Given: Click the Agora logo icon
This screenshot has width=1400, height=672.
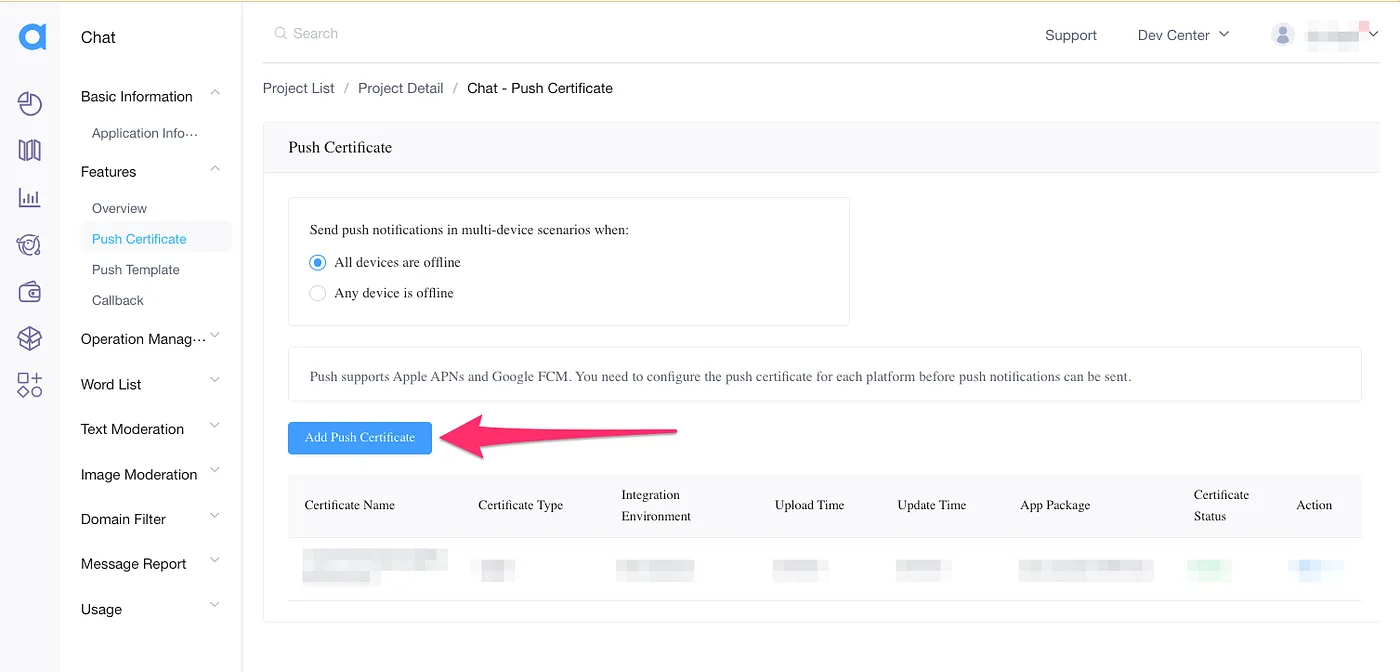Looking at the screenshot, I should point(32,38).
